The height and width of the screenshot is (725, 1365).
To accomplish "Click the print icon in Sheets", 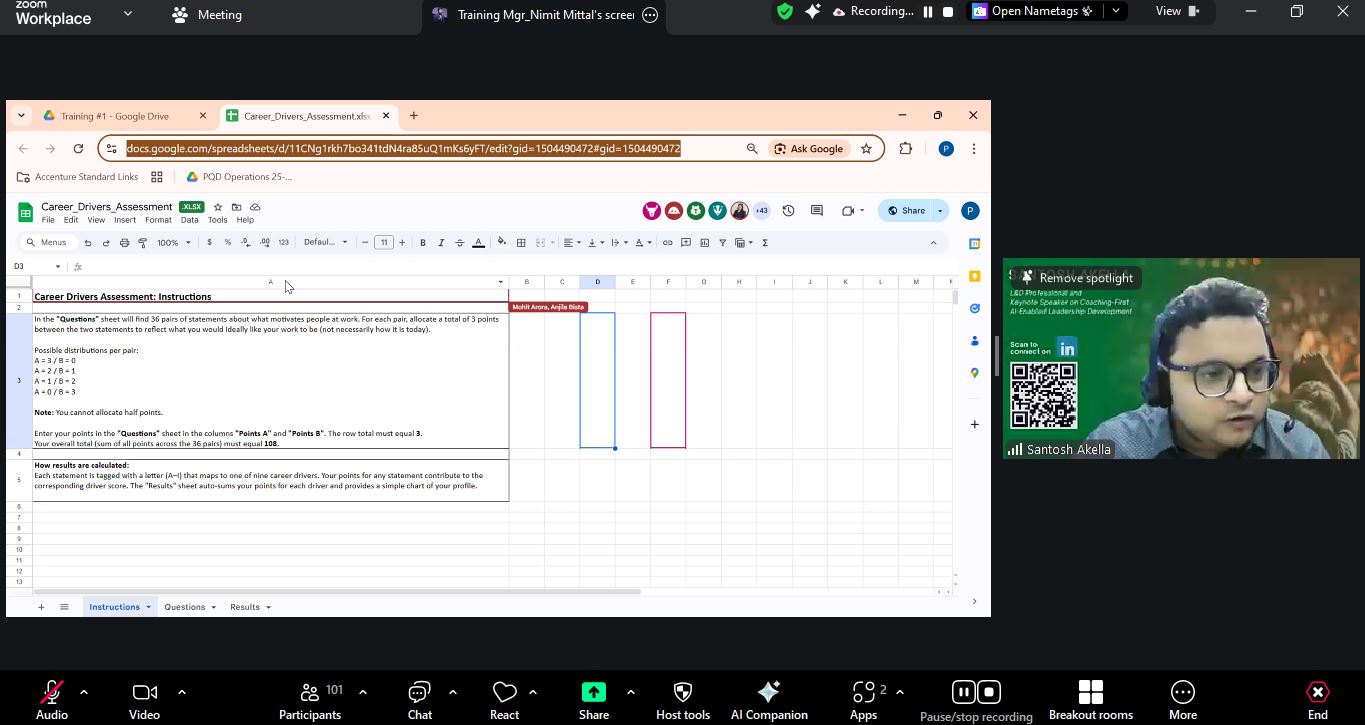I will (124, 243).
